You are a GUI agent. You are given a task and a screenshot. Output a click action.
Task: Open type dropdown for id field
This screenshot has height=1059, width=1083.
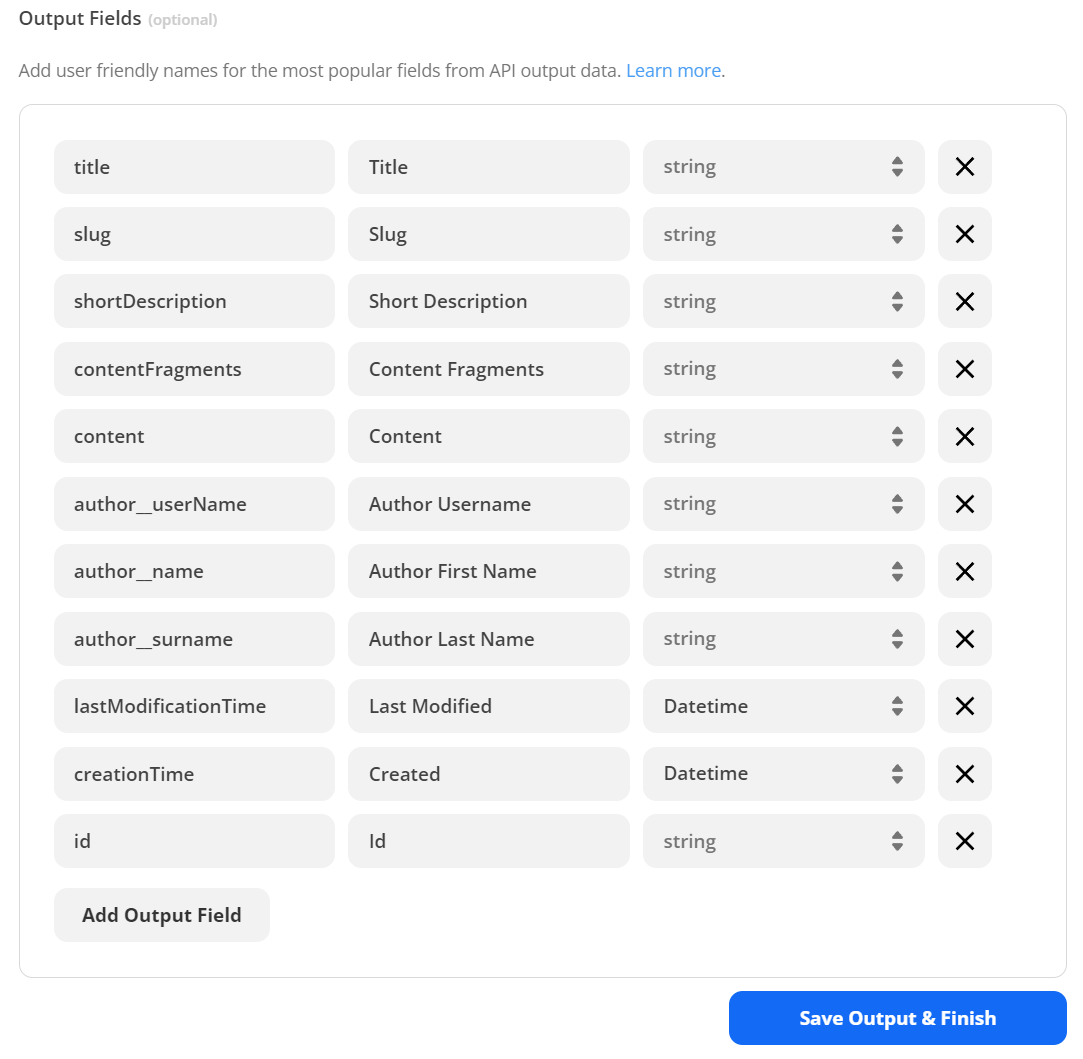coord(783,841)
